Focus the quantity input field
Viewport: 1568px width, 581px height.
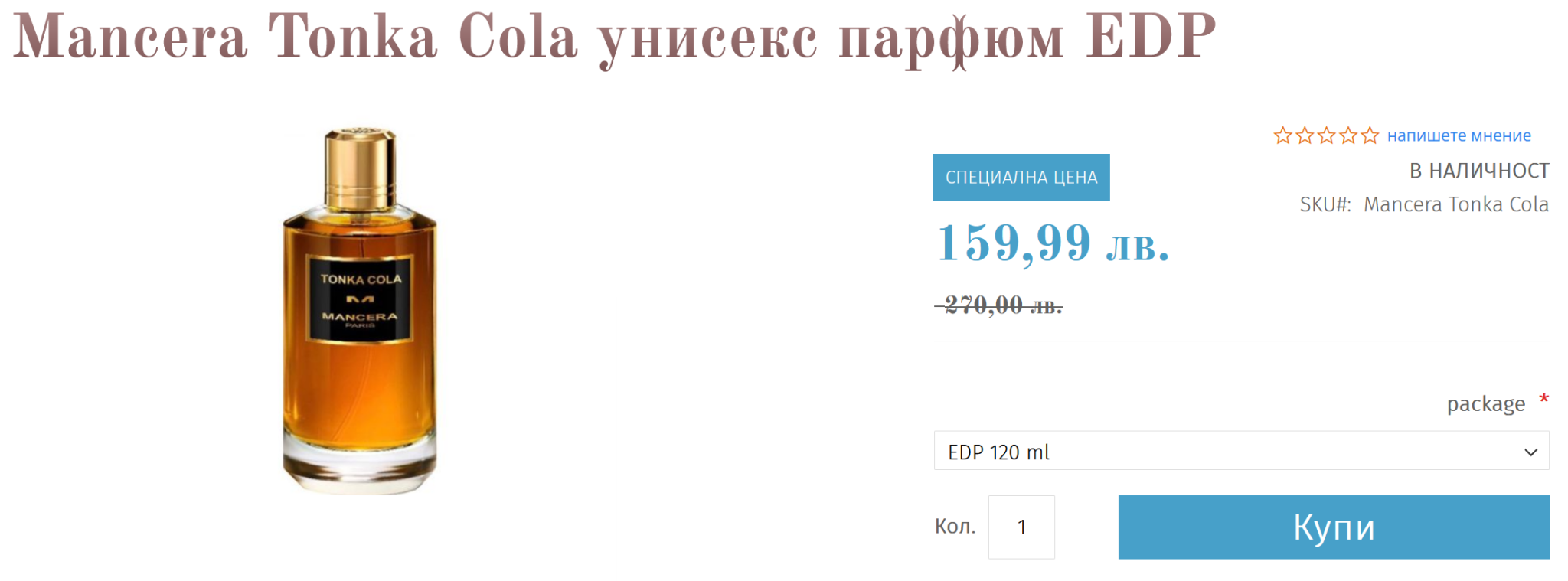coord(1021,527)
